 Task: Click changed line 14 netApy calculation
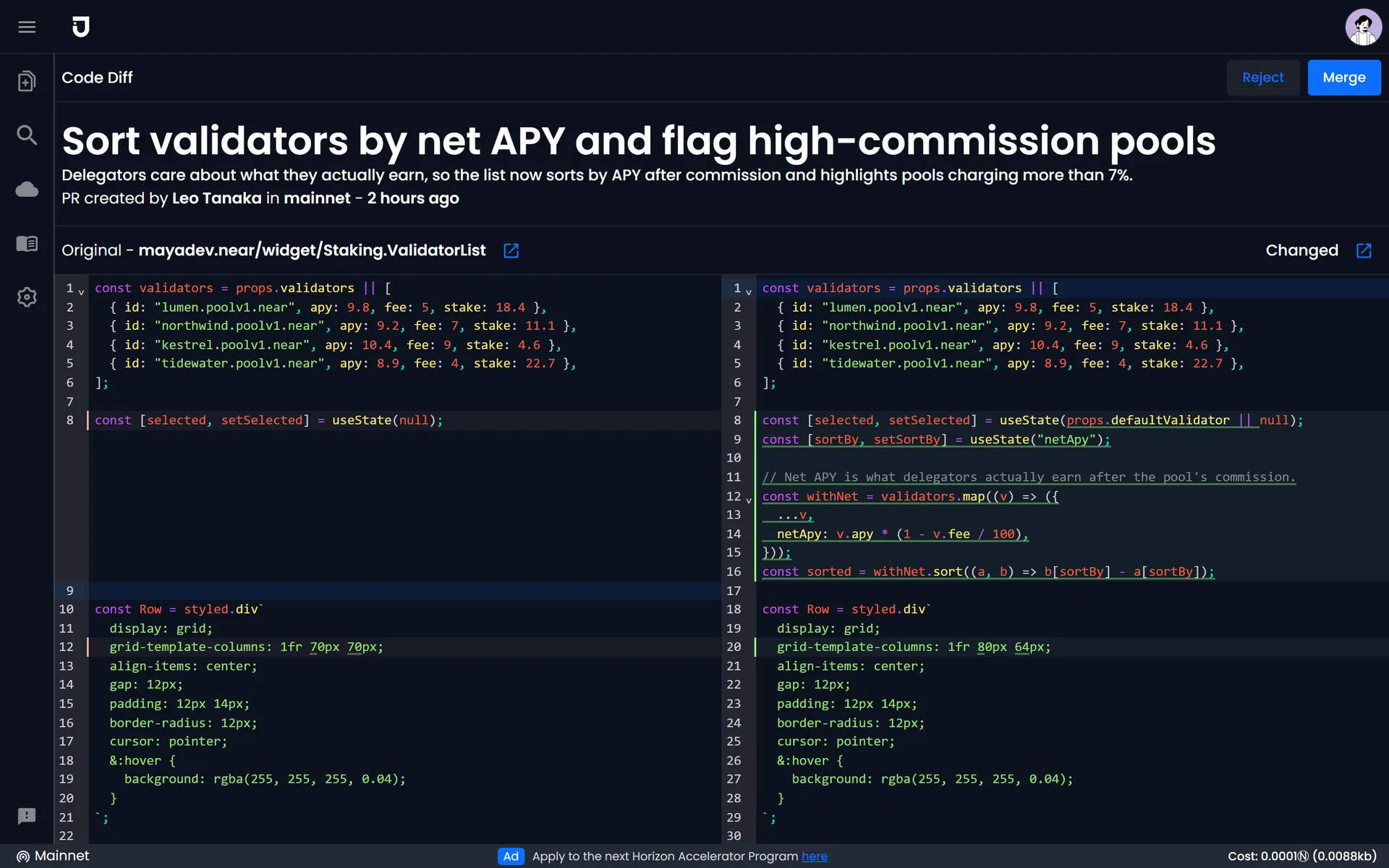point(902,534)
